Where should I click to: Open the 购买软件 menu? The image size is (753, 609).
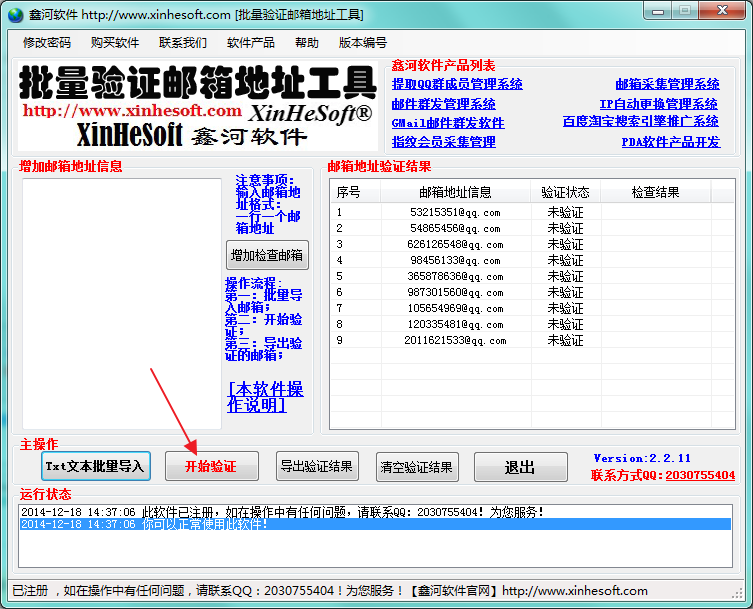coord(115,43)
